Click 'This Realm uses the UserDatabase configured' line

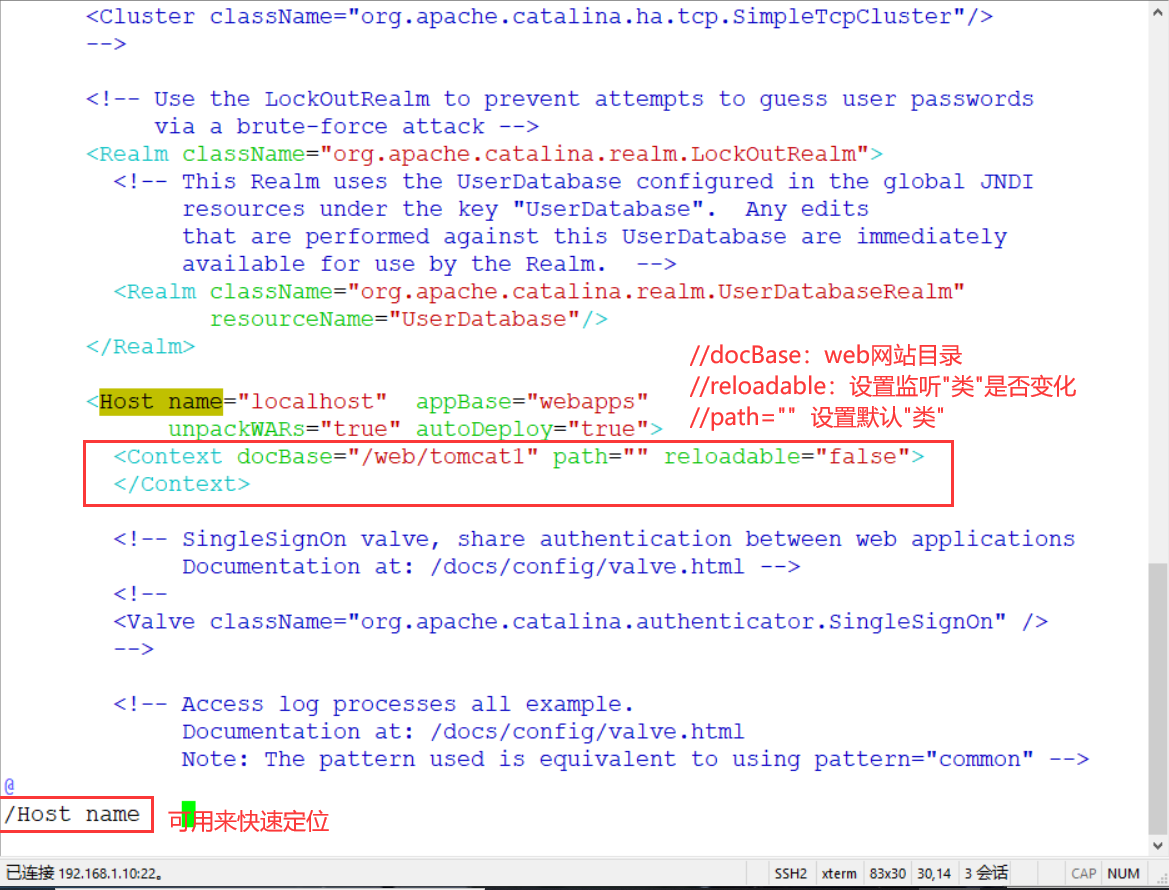coord(573,182)
